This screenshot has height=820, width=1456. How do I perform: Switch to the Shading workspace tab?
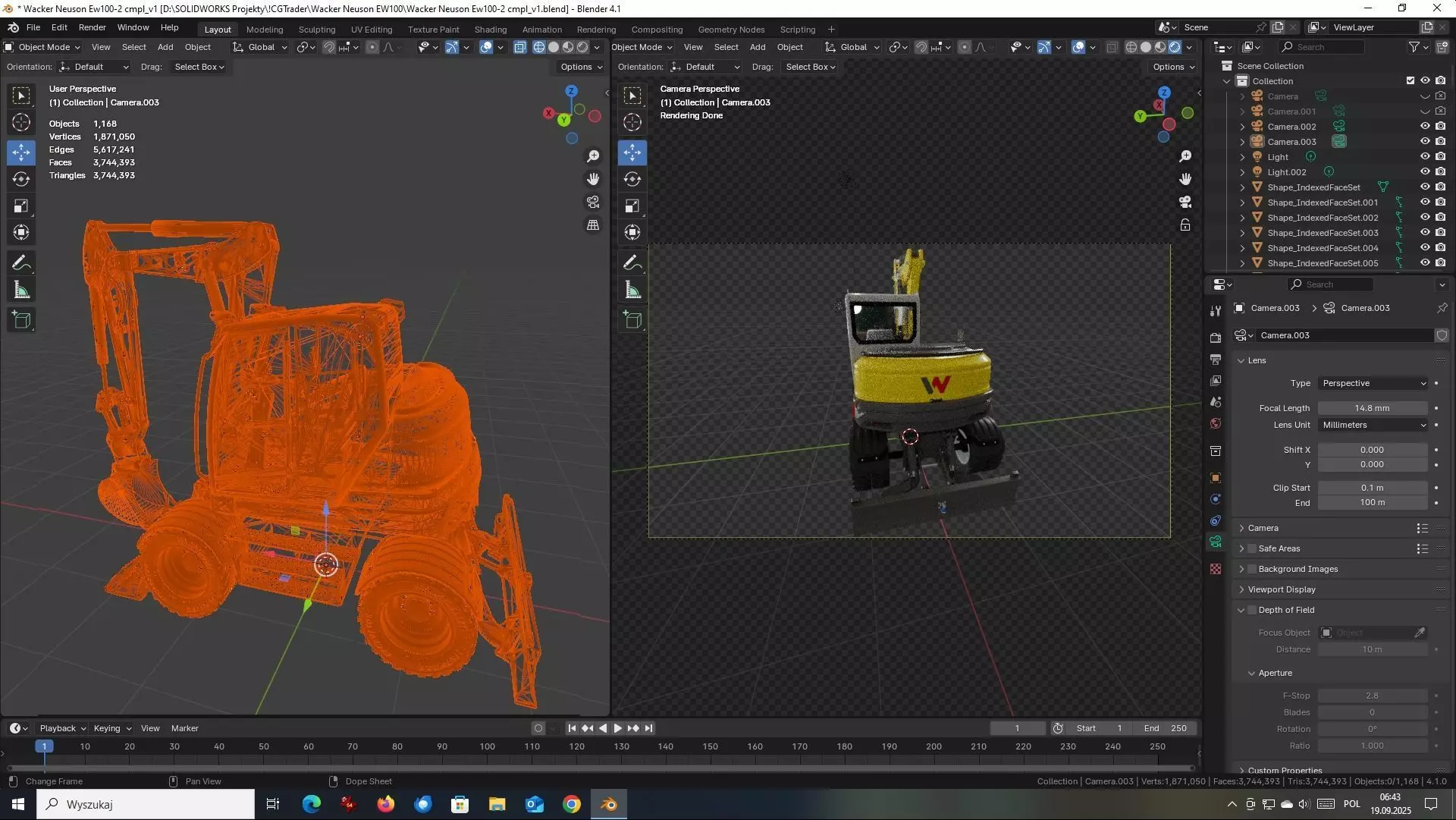(x=490, y=30)
